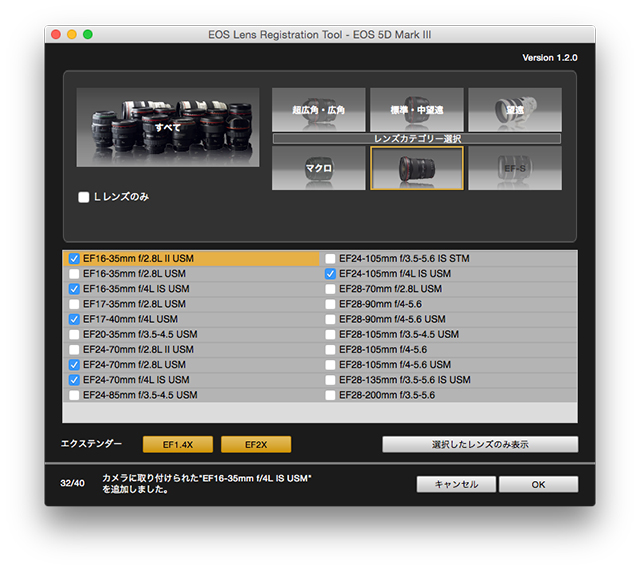Toggle the EF2X extender button

[256, 444]
